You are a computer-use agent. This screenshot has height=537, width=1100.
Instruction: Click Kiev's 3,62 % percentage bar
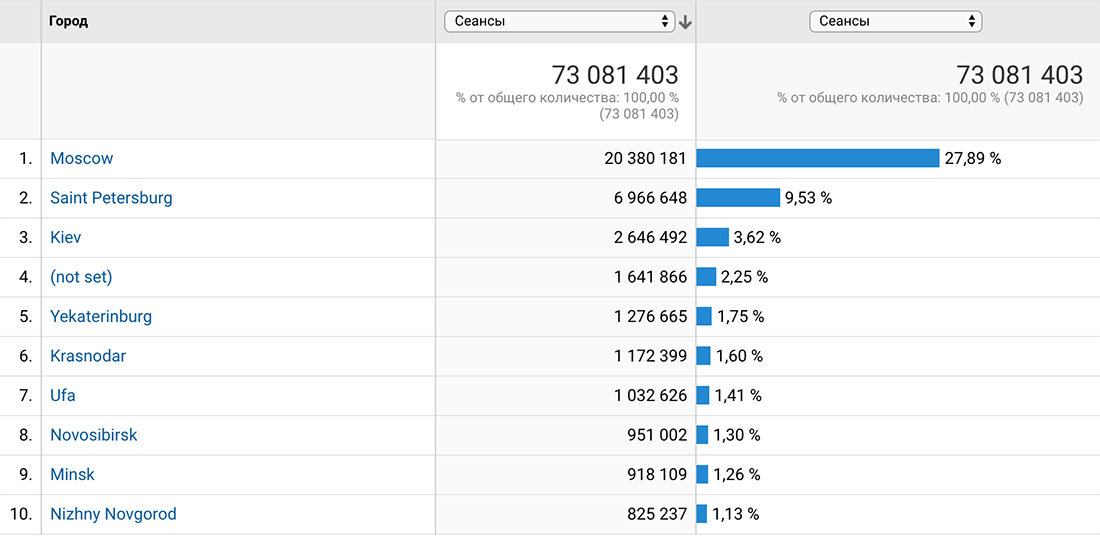click(713, 237)
